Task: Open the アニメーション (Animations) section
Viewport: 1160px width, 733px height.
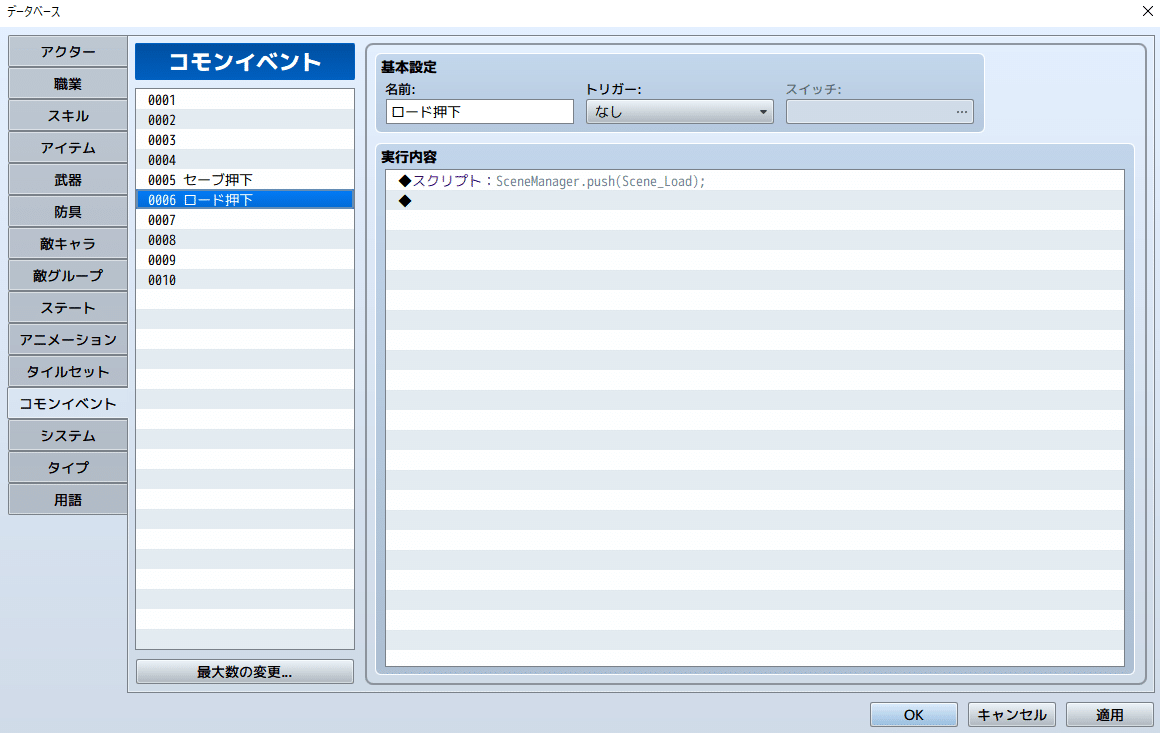Action: [67, 339]
